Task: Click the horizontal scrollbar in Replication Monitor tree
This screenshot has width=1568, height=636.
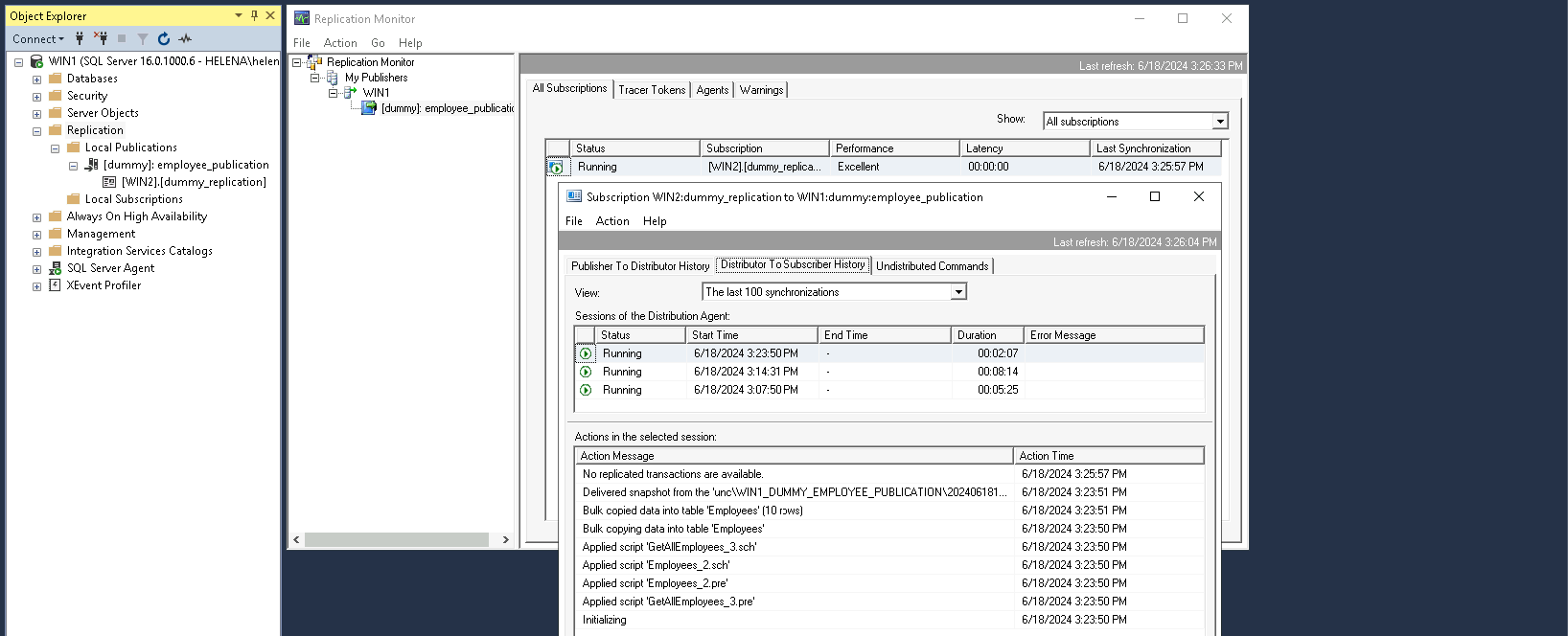Action: tap(397, 540)
